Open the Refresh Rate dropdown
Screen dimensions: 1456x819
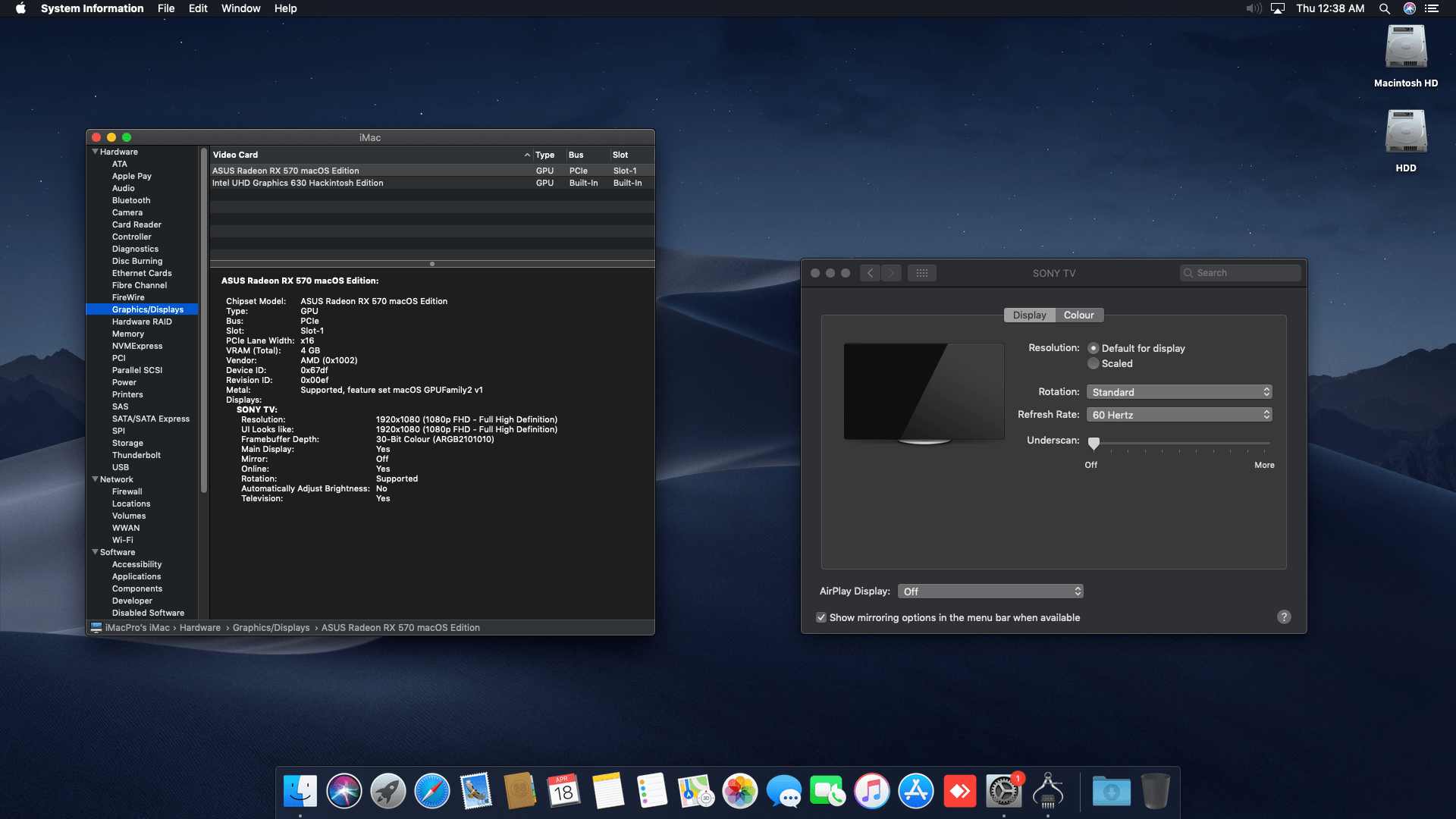click(x=1178, y=415)
